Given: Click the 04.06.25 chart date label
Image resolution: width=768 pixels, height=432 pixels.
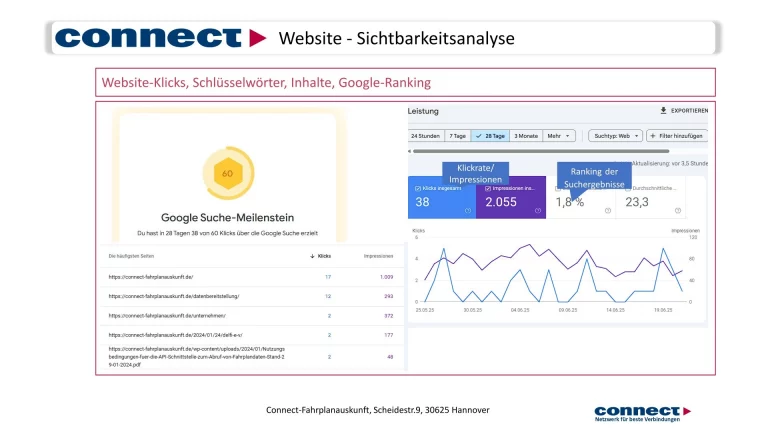Looking at the screenshot, I should (x=520, y=310).
